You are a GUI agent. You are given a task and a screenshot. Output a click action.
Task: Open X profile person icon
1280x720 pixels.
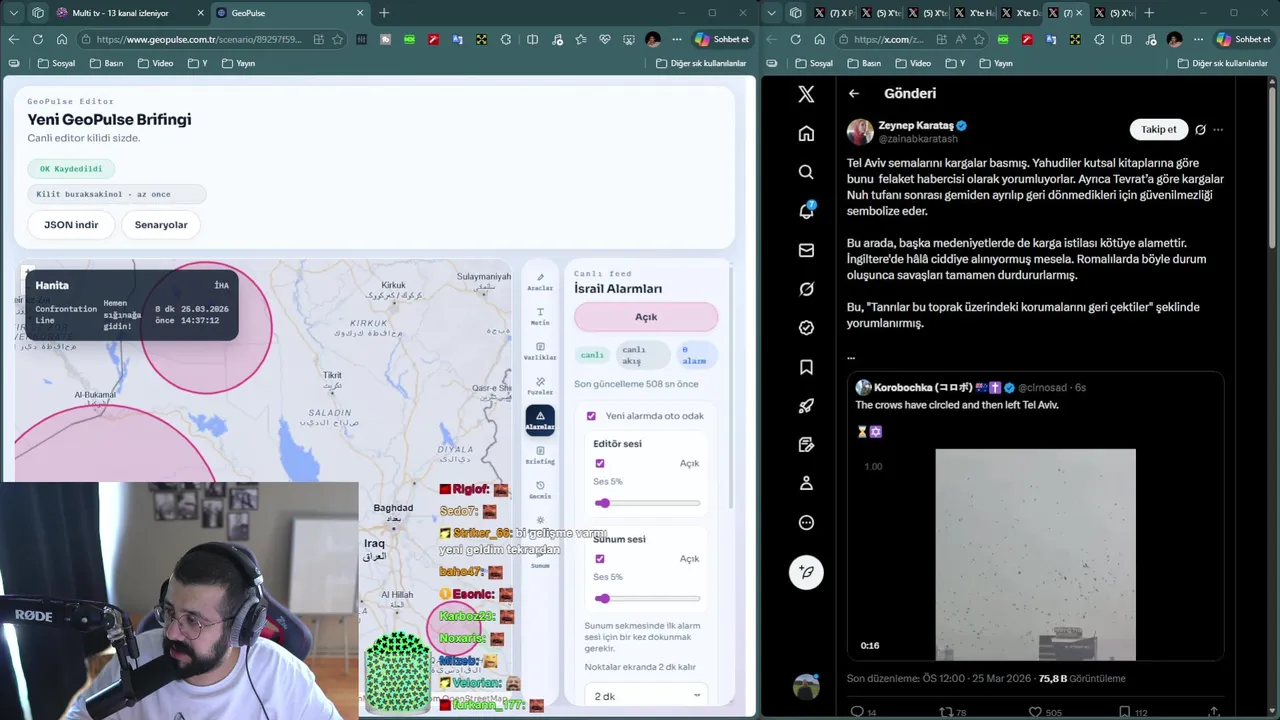[x=806, y=483]
